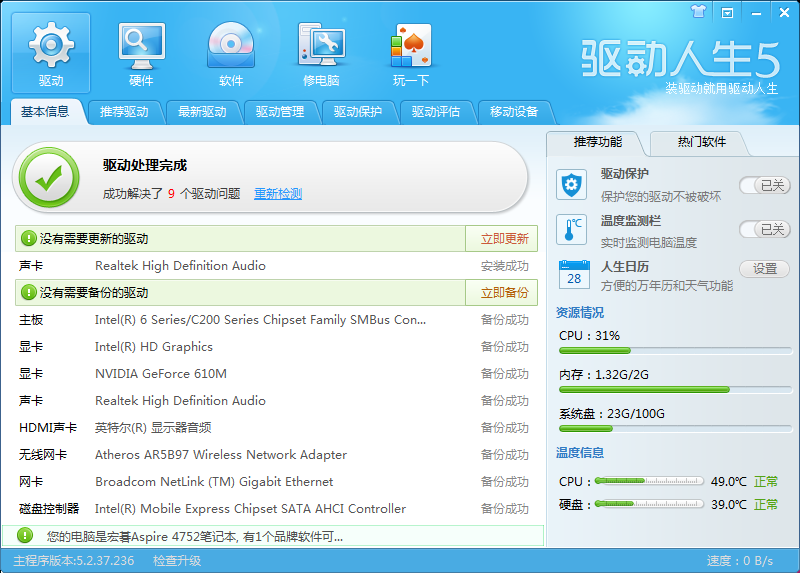The width and height of the screenshot is (800, 573).
Task: Click the 49.0℃ CPU temperature value
Action: pos(729,481)
